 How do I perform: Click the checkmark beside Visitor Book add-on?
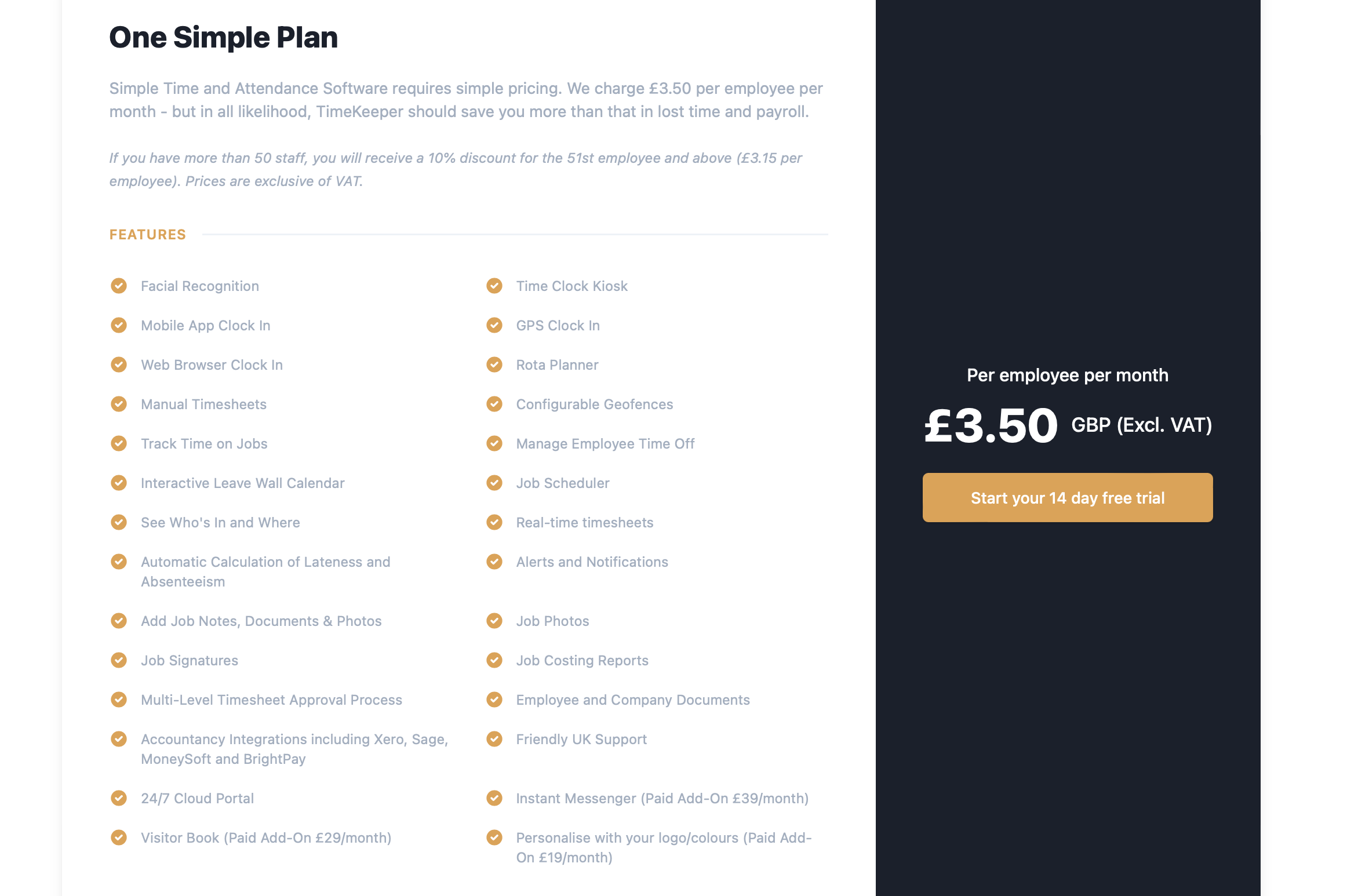click(x=119, y=837)
